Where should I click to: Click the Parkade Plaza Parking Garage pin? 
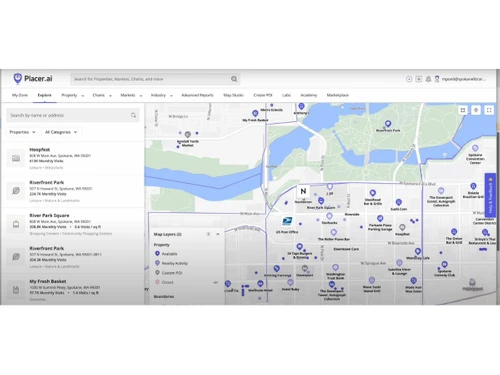(380, 219)
